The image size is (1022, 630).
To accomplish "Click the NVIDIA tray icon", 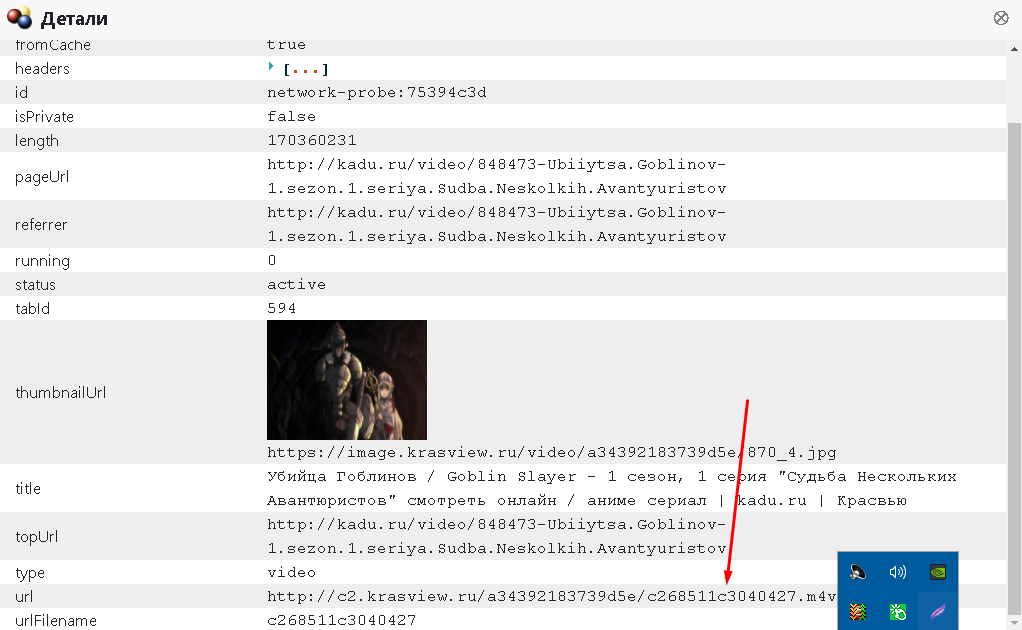I will (938, 572).
